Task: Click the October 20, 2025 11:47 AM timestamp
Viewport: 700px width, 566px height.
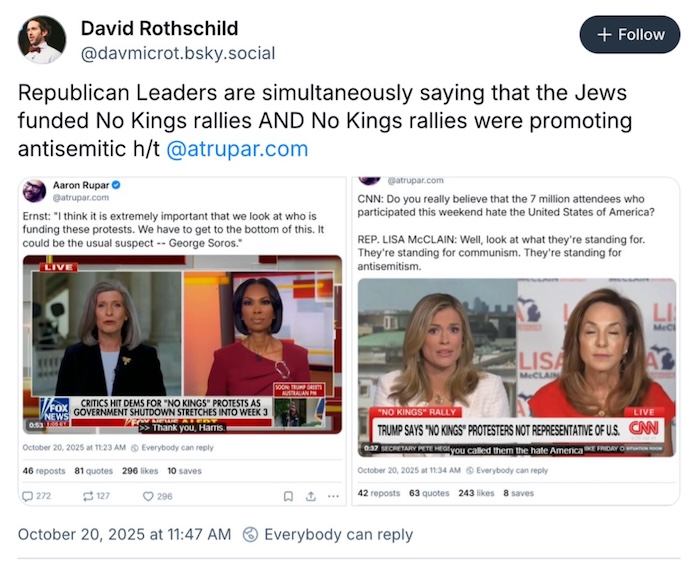Action: pyautogui.click(x=125, y=534)
